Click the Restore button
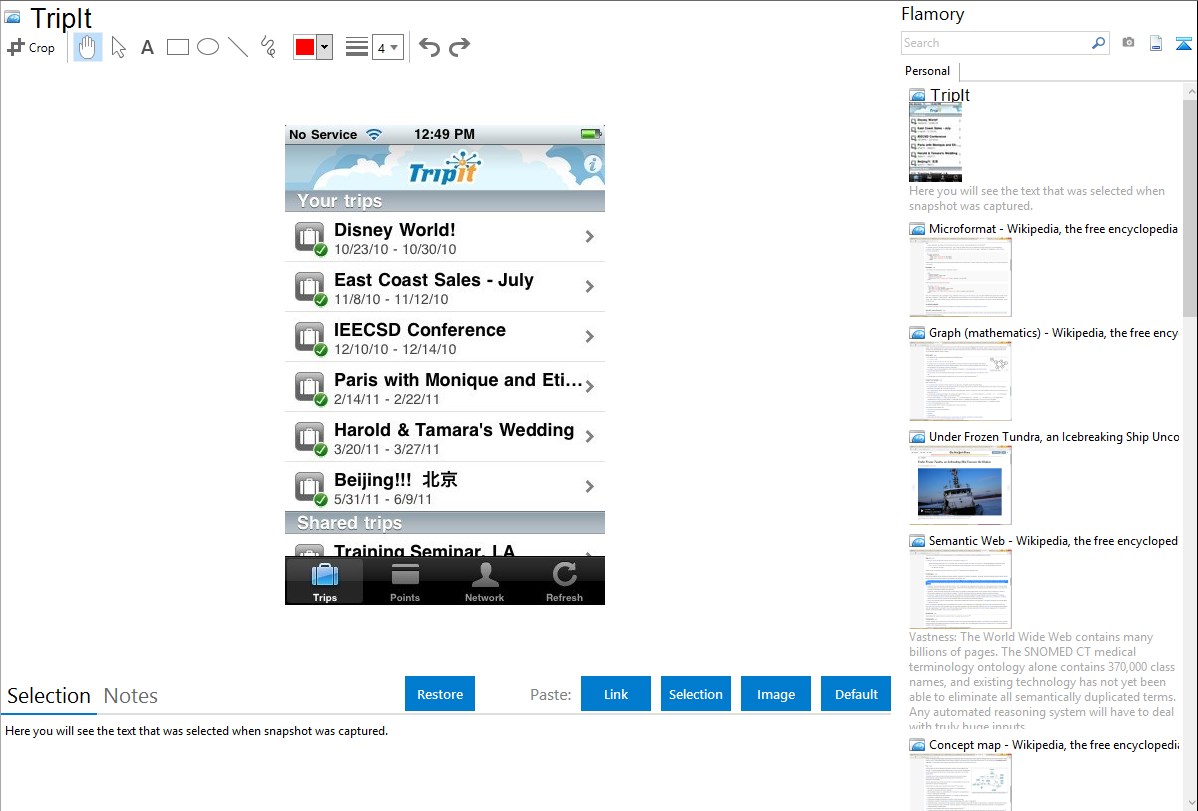1198x811 pixels. [440, 694]
